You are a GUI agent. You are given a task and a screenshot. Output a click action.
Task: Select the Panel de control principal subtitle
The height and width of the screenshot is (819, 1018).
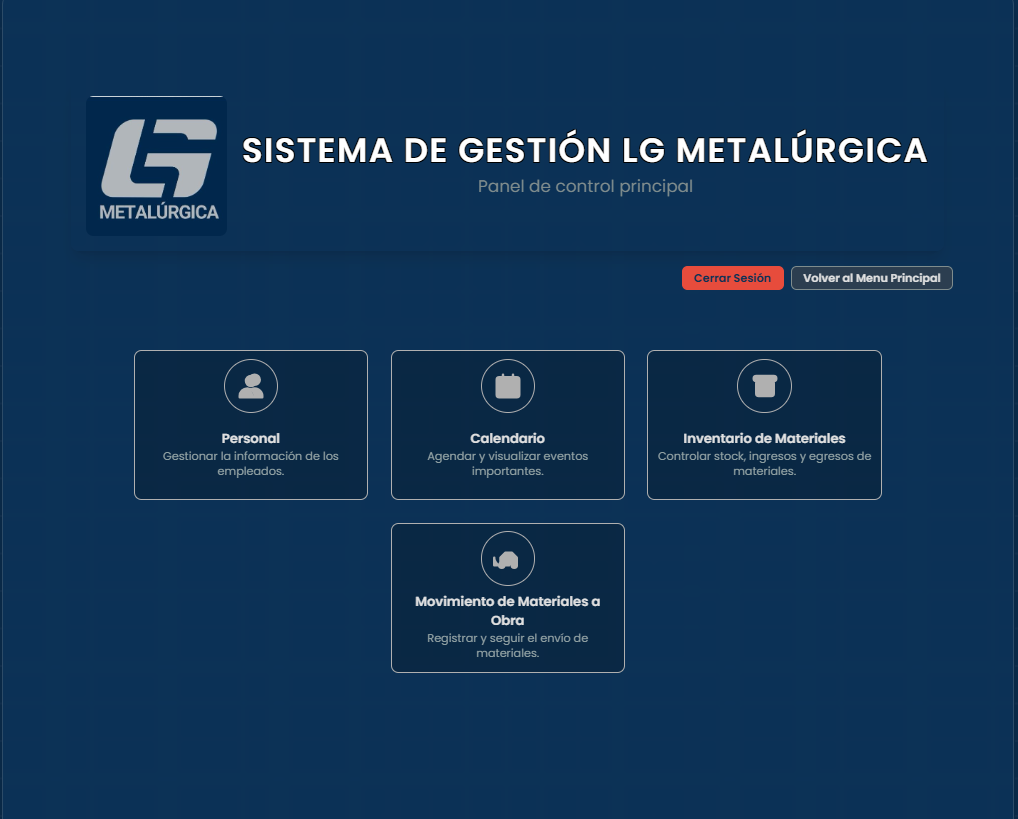pos(584,186)
